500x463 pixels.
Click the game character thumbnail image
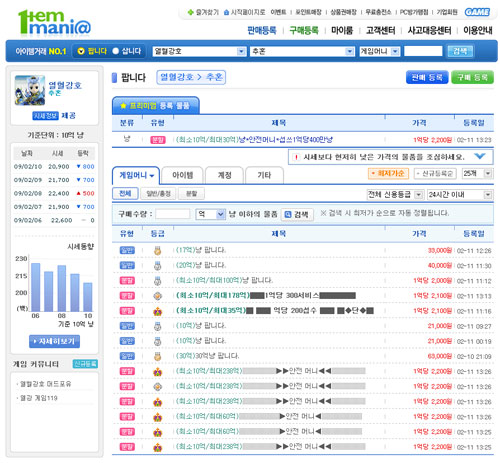(30, 90)
